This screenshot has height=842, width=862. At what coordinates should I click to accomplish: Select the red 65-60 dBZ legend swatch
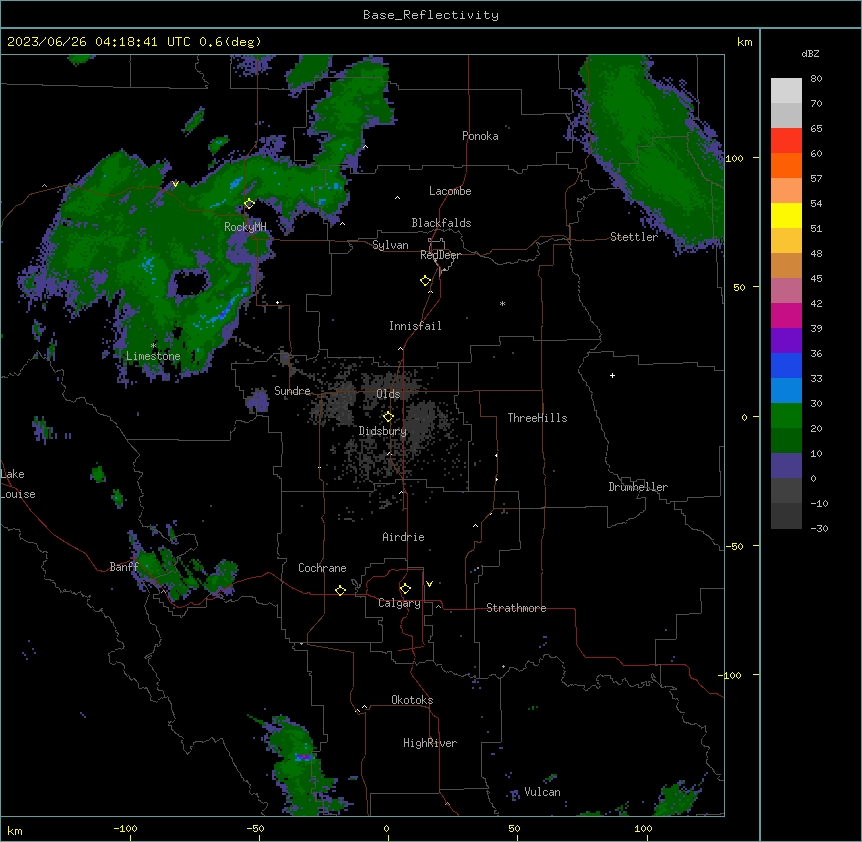click(x=786, y=141)
